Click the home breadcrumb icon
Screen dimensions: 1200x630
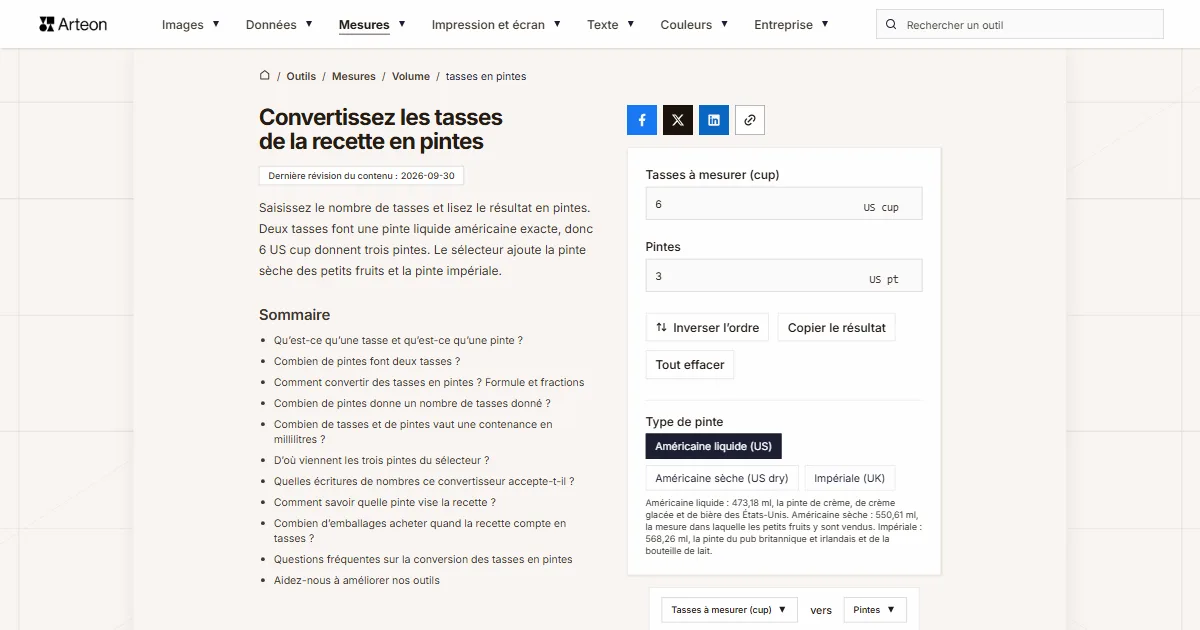tap(265, 76)
